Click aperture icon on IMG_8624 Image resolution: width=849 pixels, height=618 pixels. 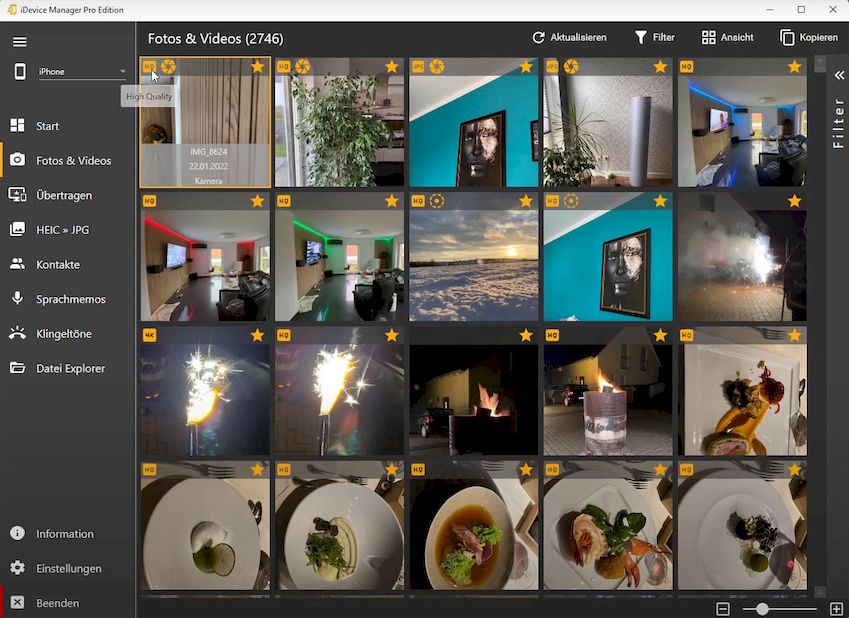click(168, 67)
